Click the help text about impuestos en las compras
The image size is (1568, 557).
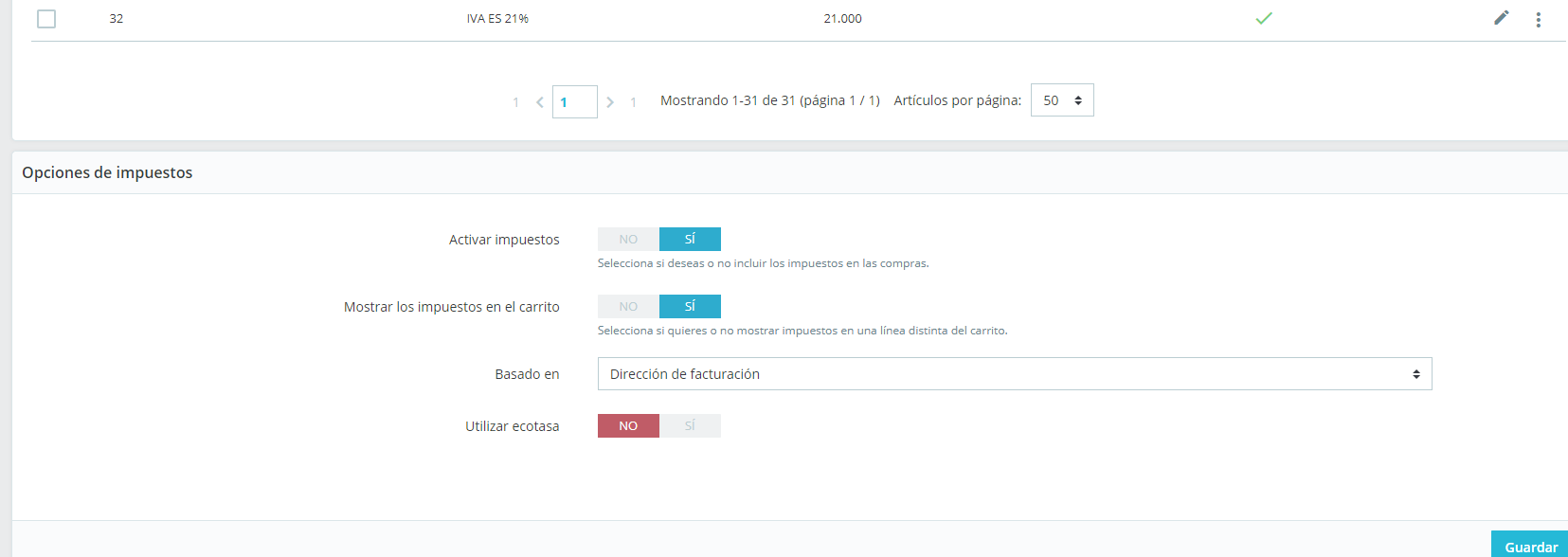point(764,263)
